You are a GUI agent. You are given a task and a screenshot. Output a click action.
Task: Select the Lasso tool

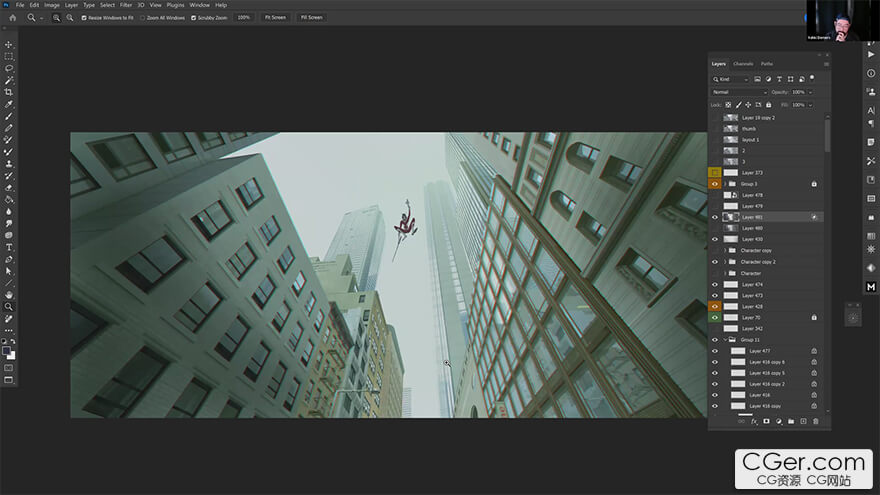tap(8, 68)
